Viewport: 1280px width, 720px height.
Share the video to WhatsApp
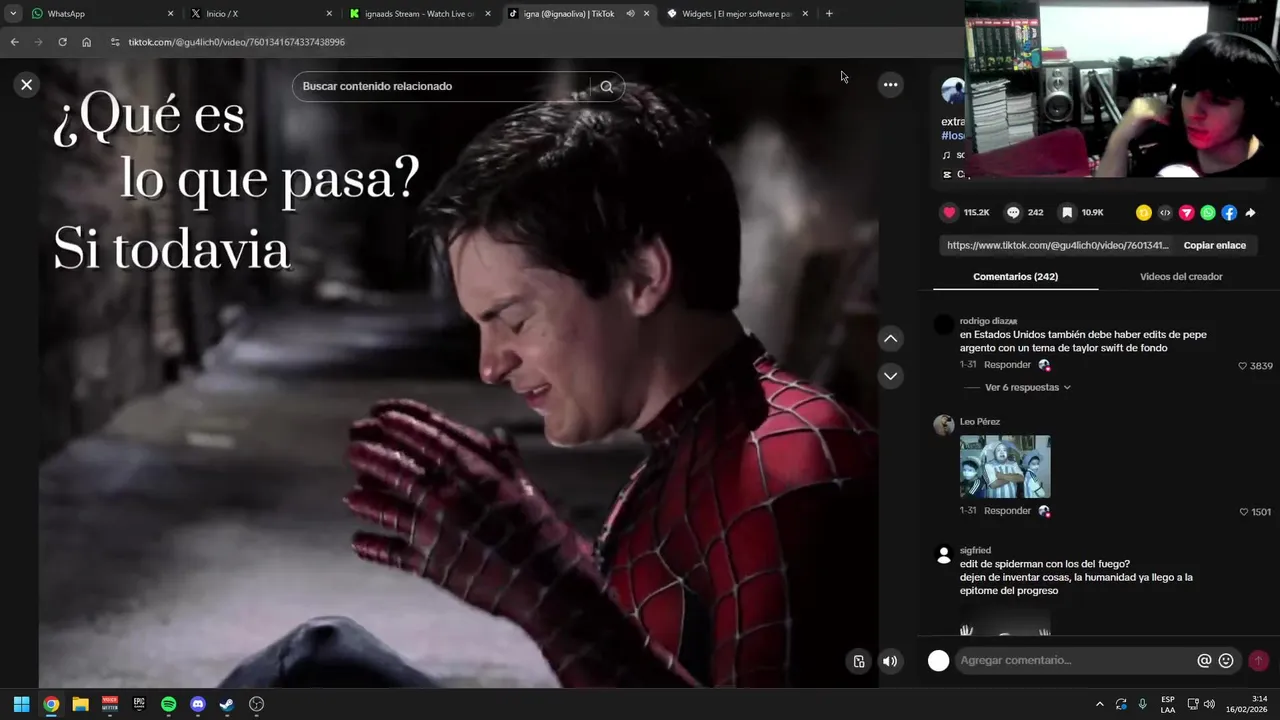pyautogui.click(x=1208, y=213)
